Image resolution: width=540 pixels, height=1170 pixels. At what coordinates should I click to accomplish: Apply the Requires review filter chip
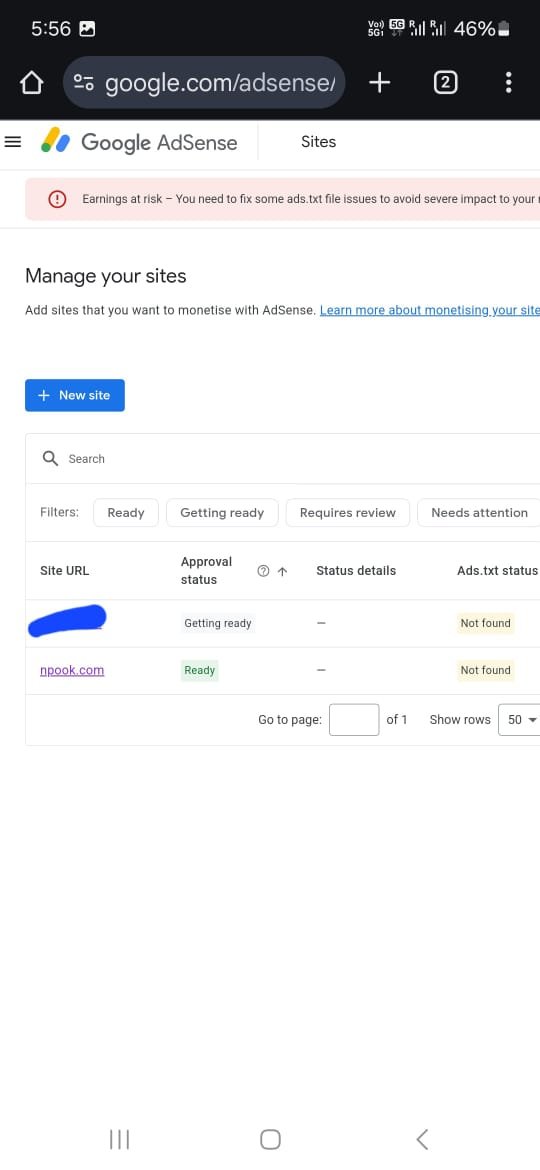tap(348, 513)
